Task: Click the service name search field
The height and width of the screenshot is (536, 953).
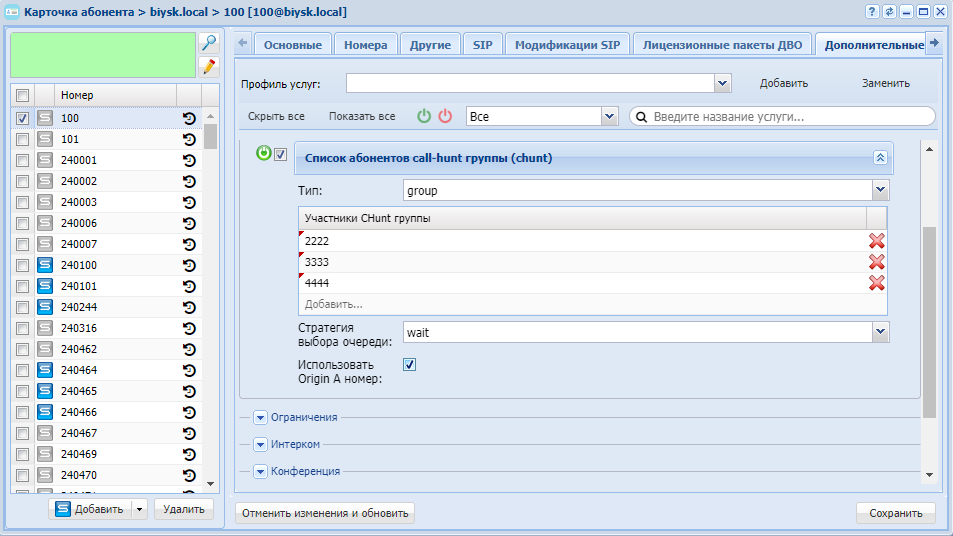Action: [x=790, y=117]
